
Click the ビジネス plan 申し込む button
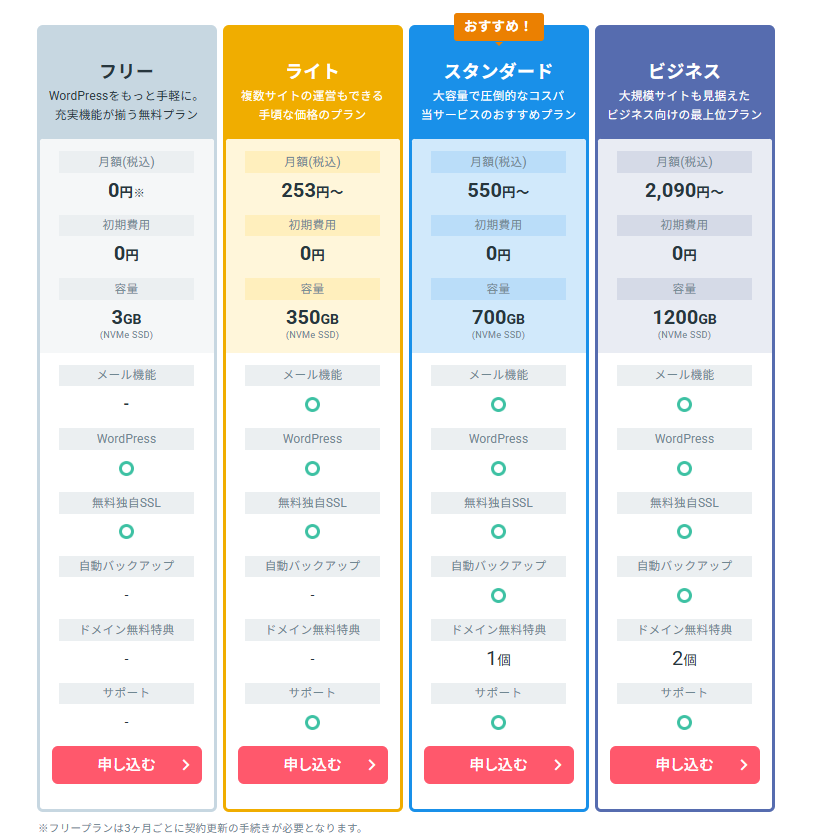pos(685,765)
